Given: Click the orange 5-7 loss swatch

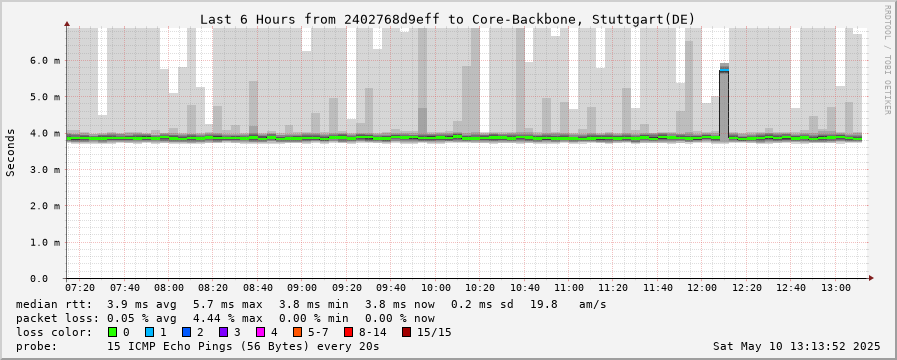Looking at the screenshot, I should coord(297,332).
